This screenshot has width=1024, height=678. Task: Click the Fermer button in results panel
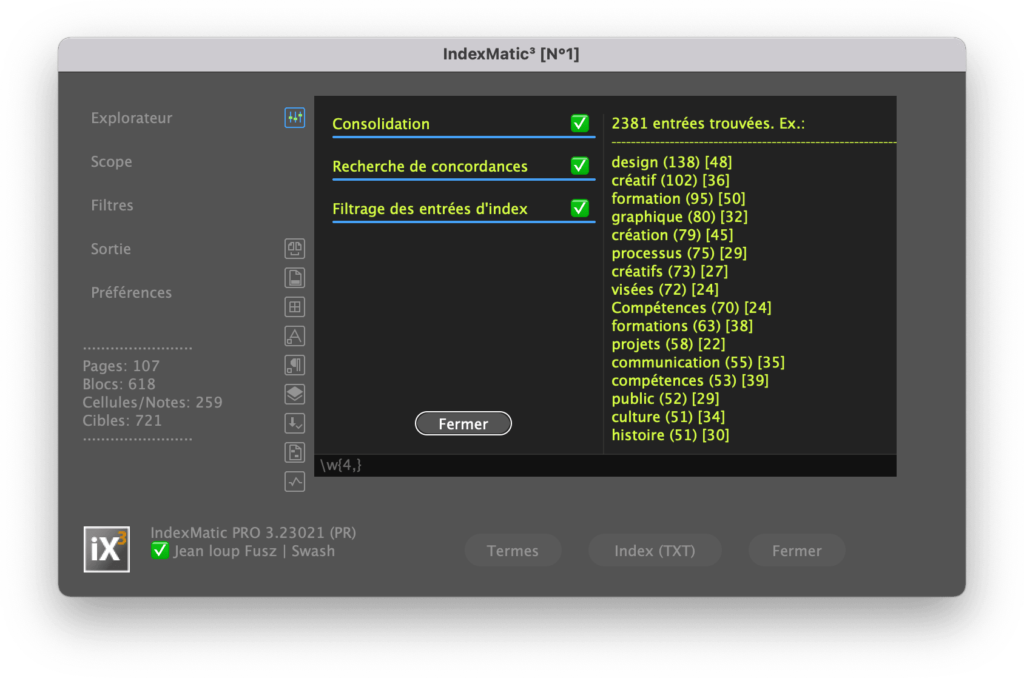pyautogui.click(x=463, y=424)
